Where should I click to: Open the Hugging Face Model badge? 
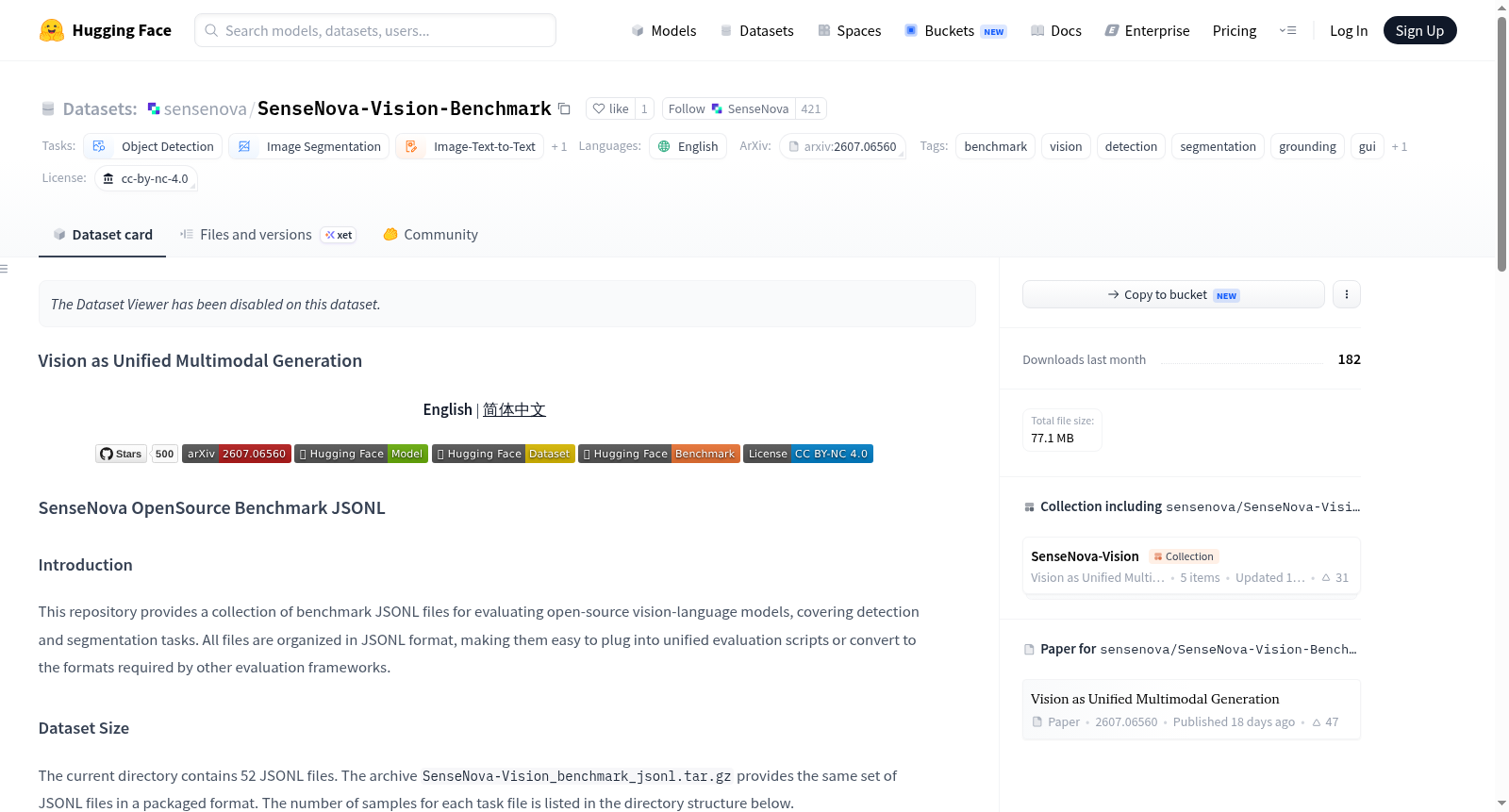[x=361, y=454]
